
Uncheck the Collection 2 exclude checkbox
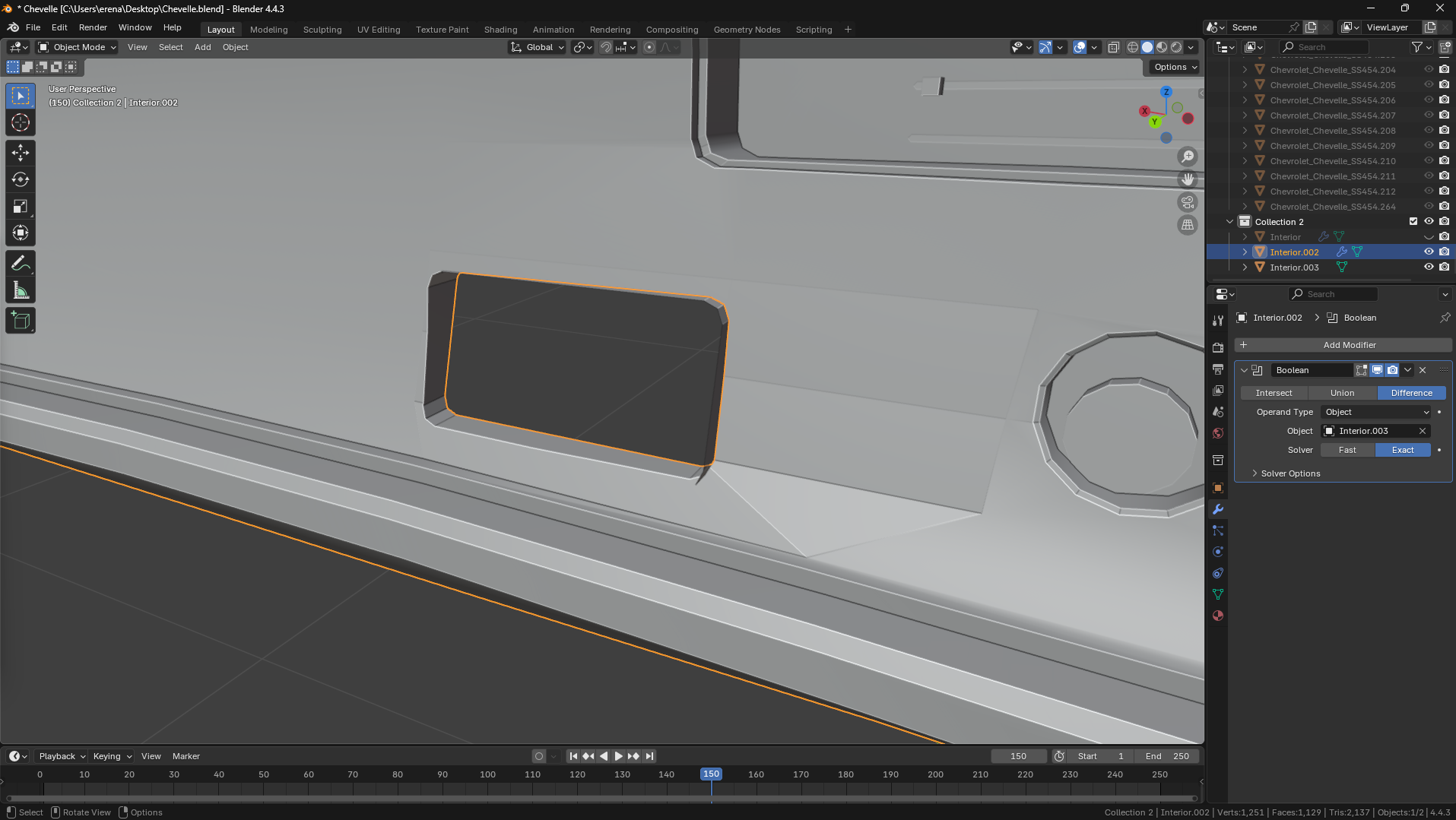1413,222
